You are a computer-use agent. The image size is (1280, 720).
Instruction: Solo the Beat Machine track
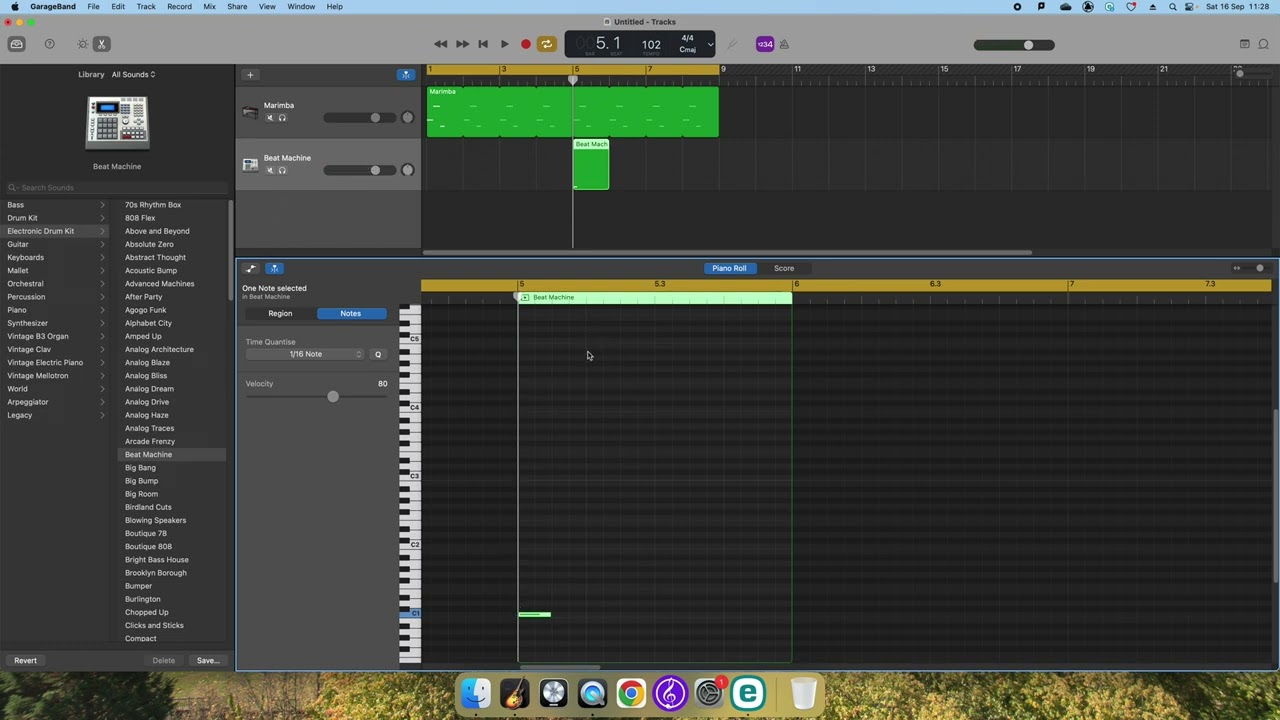tap(282, 170)
